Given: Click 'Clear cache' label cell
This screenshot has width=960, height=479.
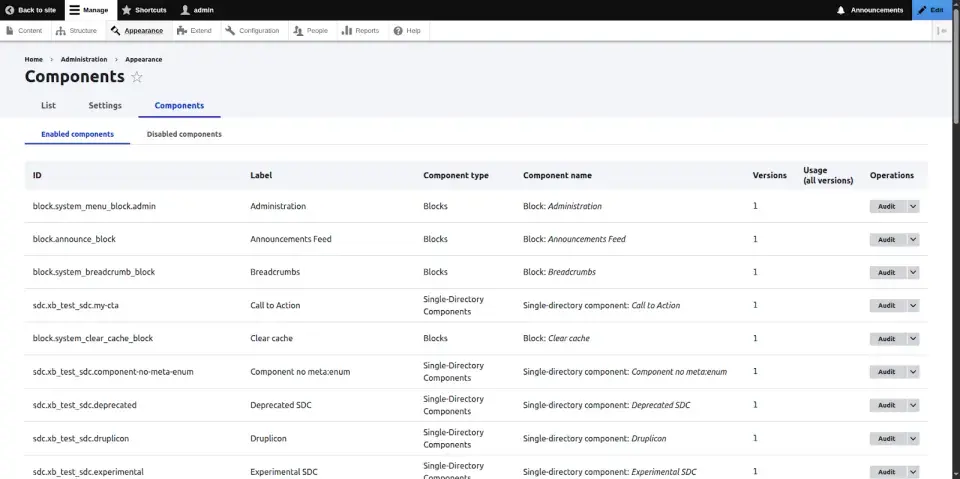Looking at the screenshot, I should coord(272,338).
